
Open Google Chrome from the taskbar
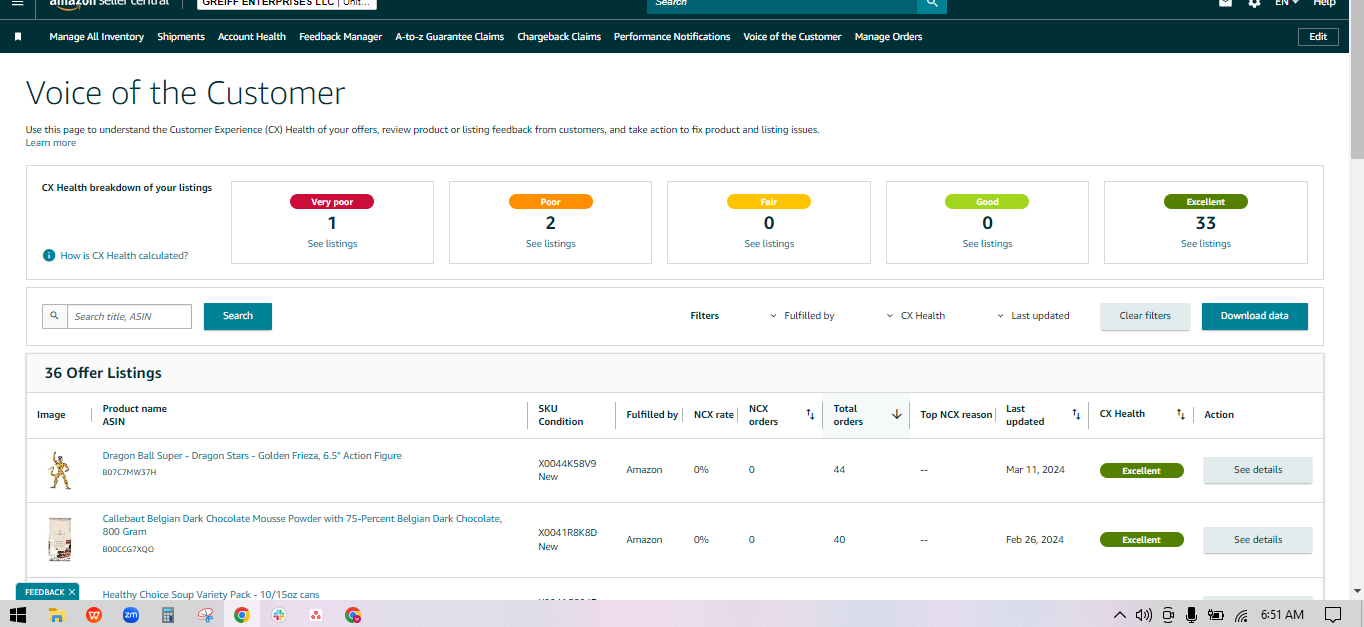[x=241, y=615]
